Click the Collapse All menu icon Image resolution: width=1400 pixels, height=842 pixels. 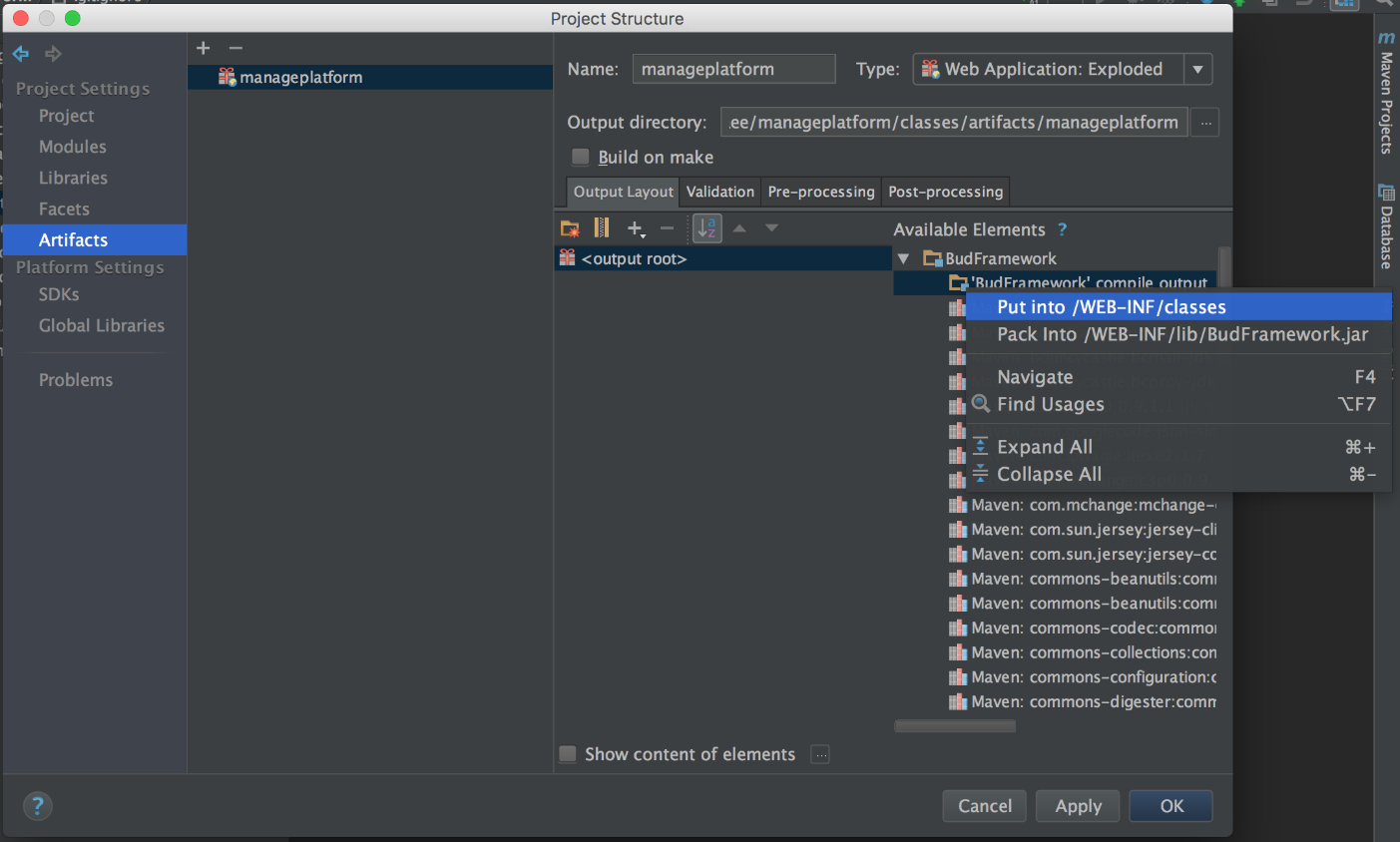[x=981, y=474]
